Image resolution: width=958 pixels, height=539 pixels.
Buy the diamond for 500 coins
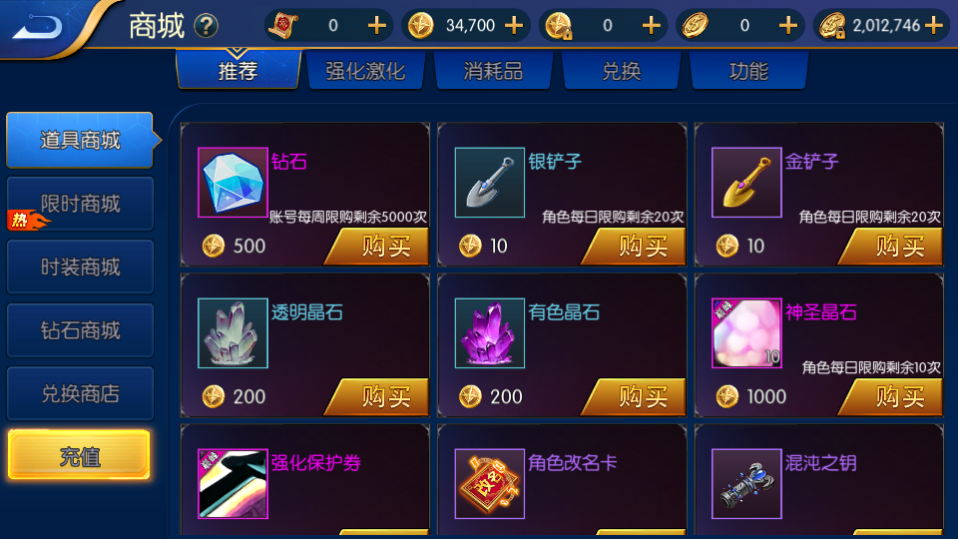pyautogui.click(x=378, y=246)
